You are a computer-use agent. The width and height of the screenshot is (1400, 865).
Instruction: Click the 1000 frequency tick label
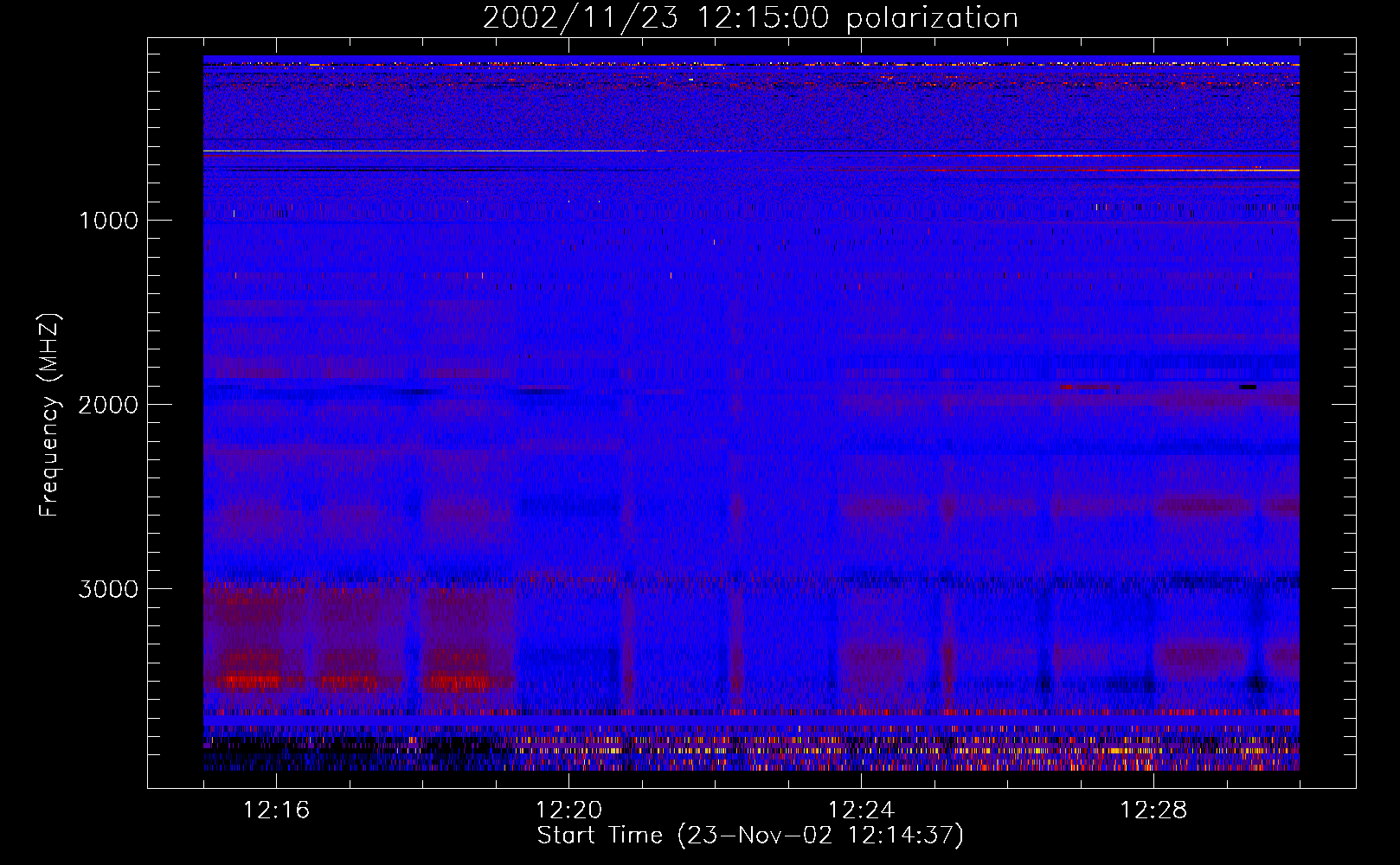109,221
